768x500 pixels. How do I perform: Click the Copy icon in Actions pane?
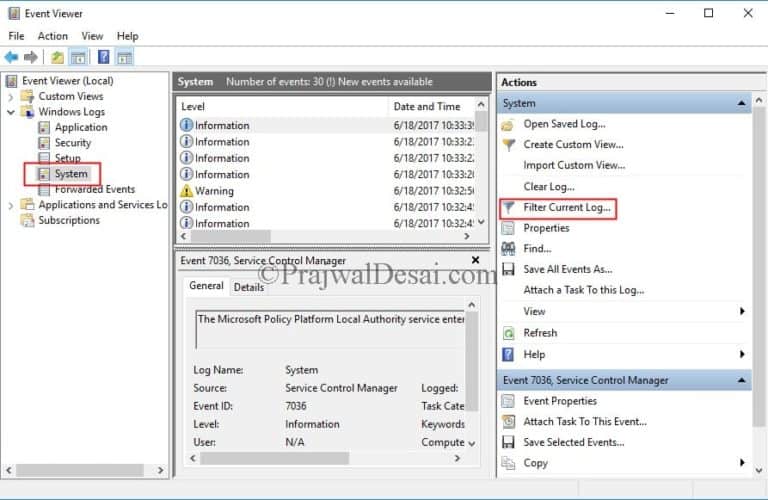pos(508,463)
